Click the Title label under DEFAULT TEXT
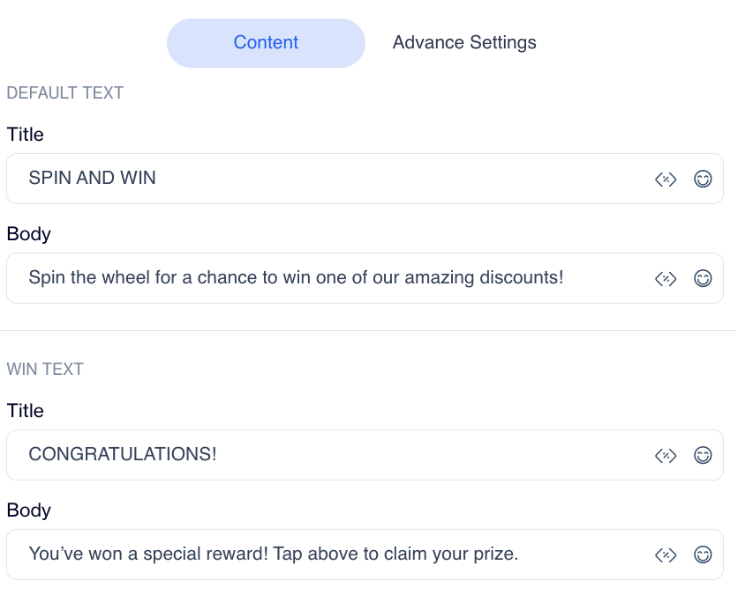The height and width of the screenshot is (592, 736). 25,134
